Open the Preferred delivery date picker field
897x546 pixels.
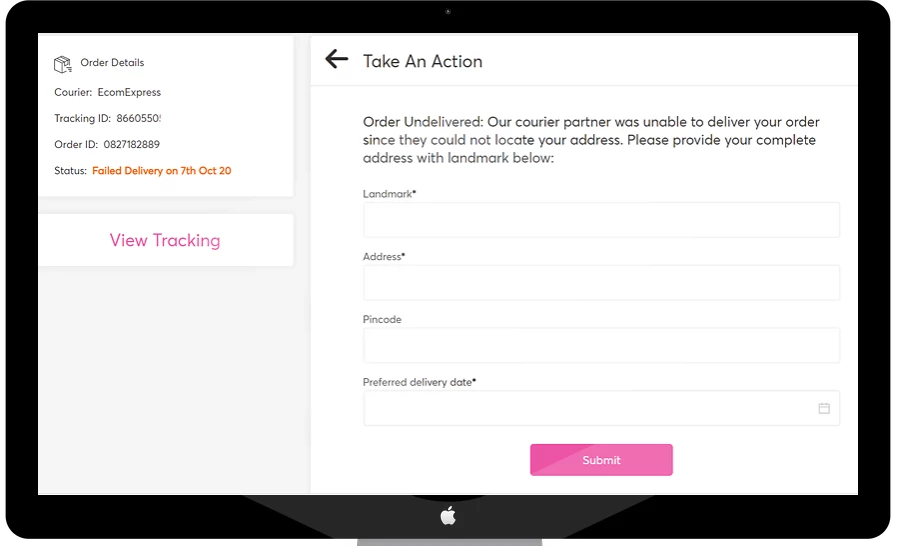click(x=590, y=408)
